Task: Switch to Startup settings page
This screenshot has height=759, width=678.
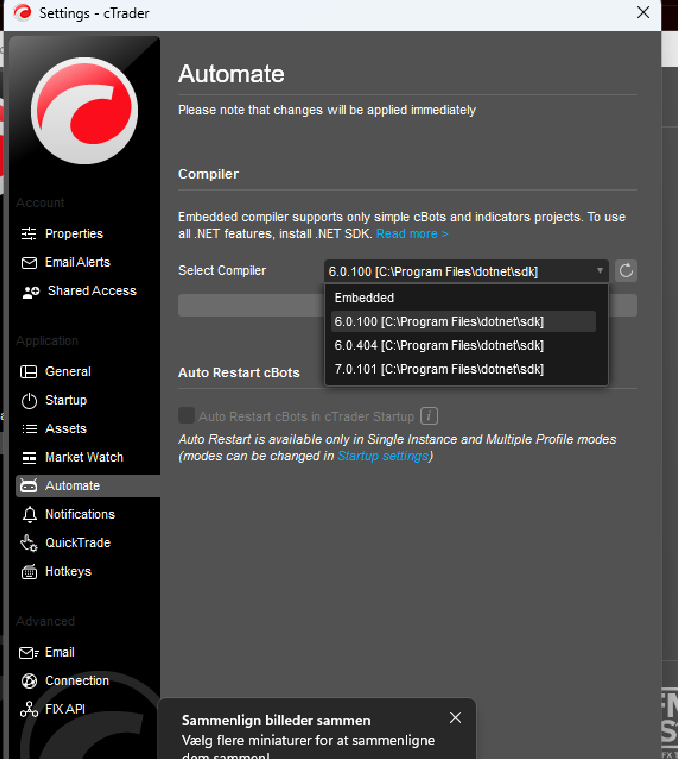Action: pos(66,400)
